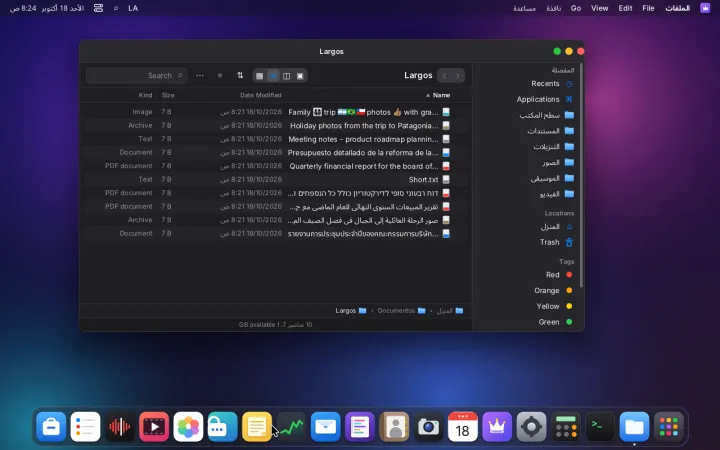The width and height of the screenshot is (720, 450).
Task: Select the Short.txt file
Action: tap(276, 180)
